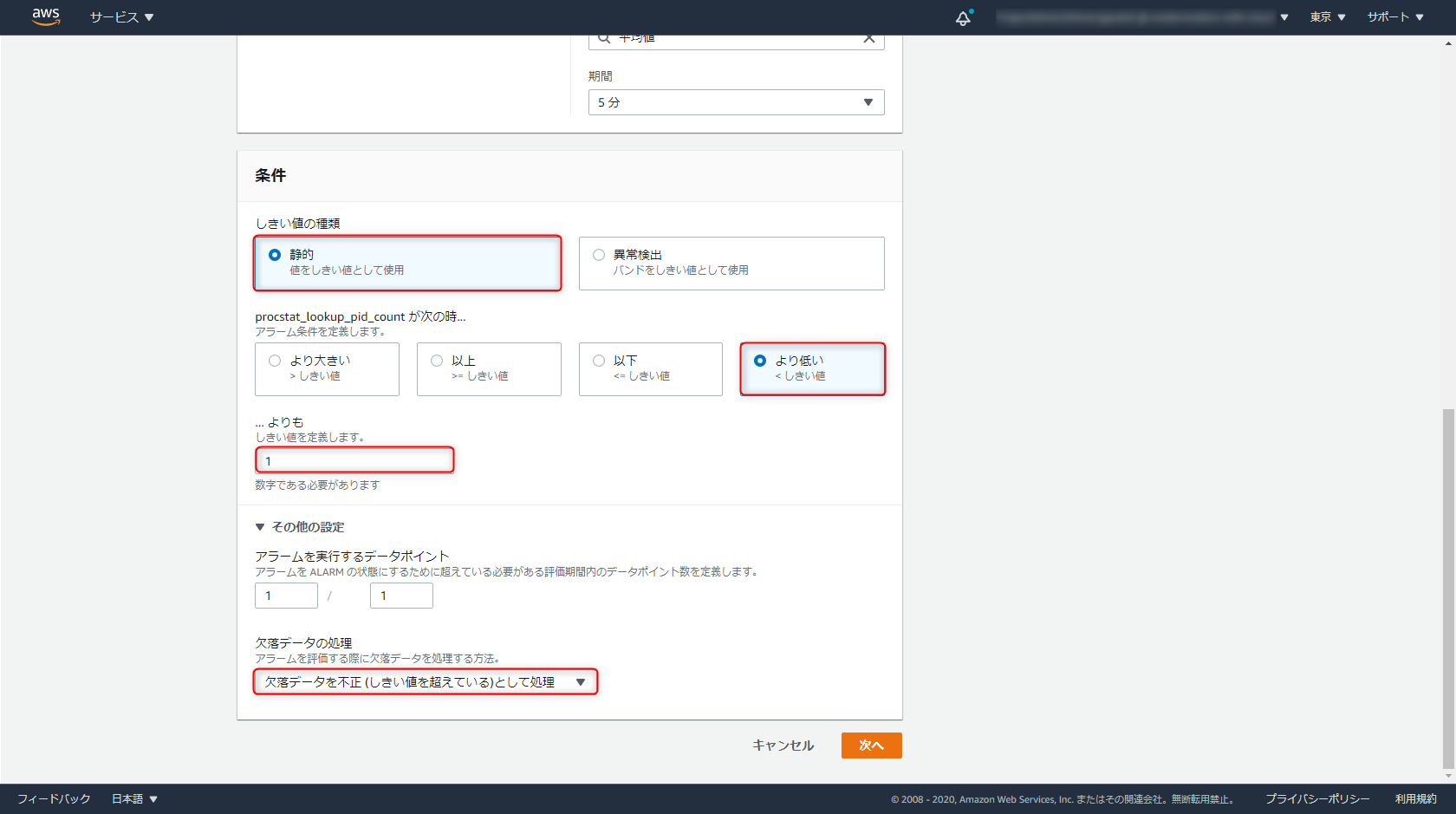
Task: Open the 日本語 language selector
Action: click(134, 799)
